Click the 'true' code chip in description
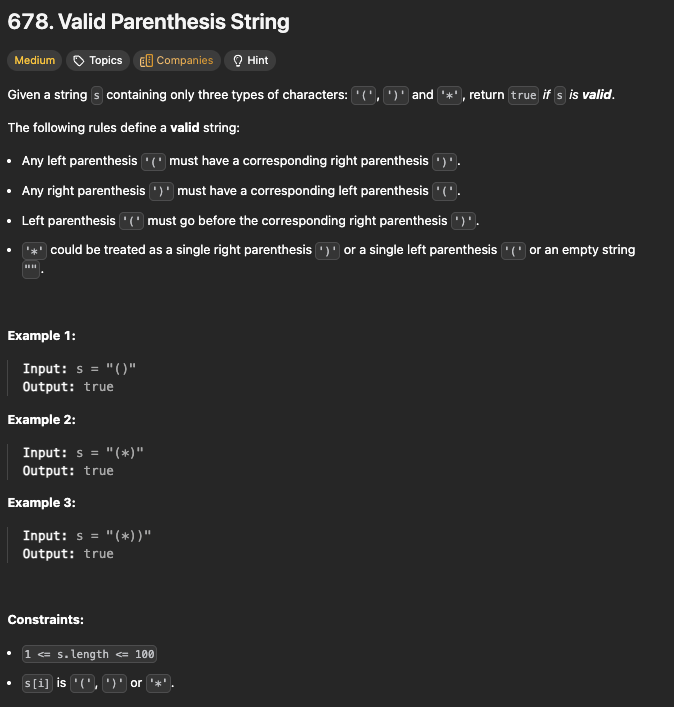The height and width of the screenshot is (707, 674). [523, 95]
